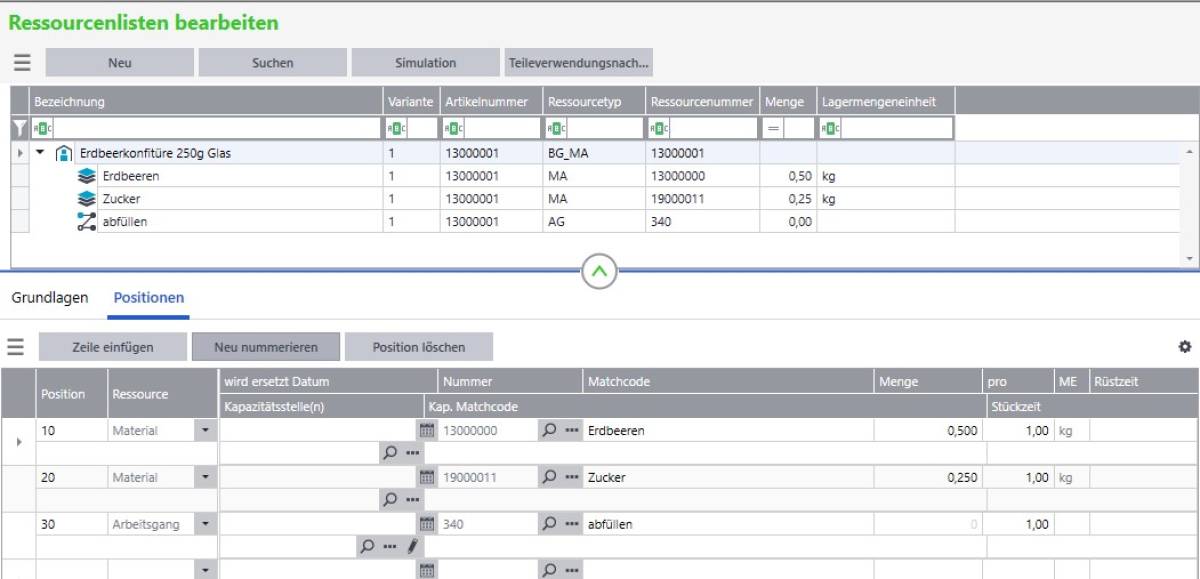This screenshot has height=579, width=1200.
Task: Click the filter funnel icon of the list
Action: pos(19,128)
